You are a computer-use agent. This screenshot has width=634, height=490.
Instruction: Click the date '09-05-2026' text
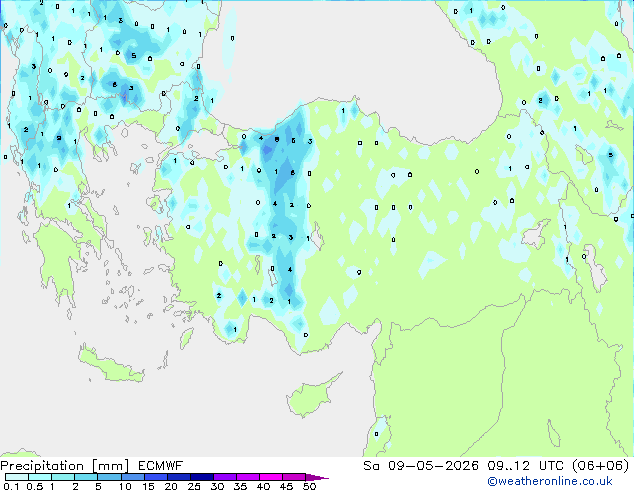point(433,466)
